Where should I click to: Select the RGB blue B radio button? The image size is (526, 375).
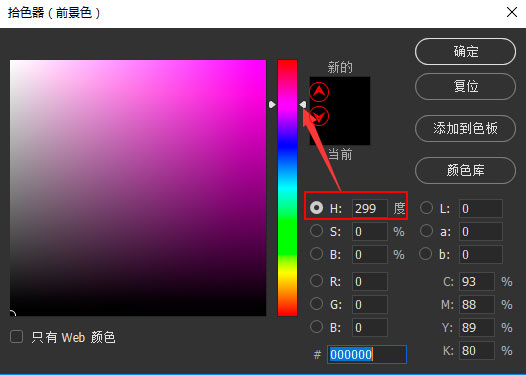pyautogui.click(x=316, y=327)
